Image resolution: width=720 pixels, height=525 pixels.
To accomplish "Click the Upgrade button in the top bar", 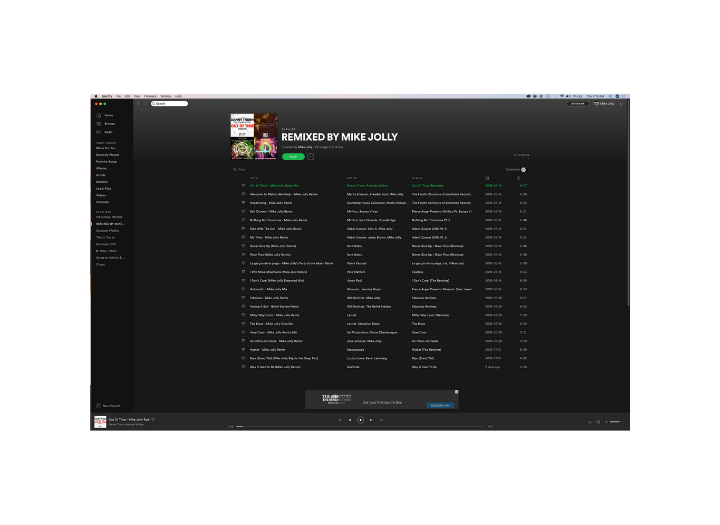I will point(578,104).
